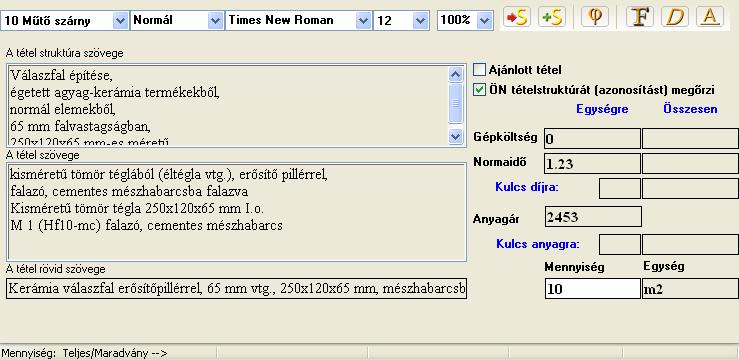The image size is (739, 360).
Task: Click the Kulcs anyagra first field
Action: [620, 245]
